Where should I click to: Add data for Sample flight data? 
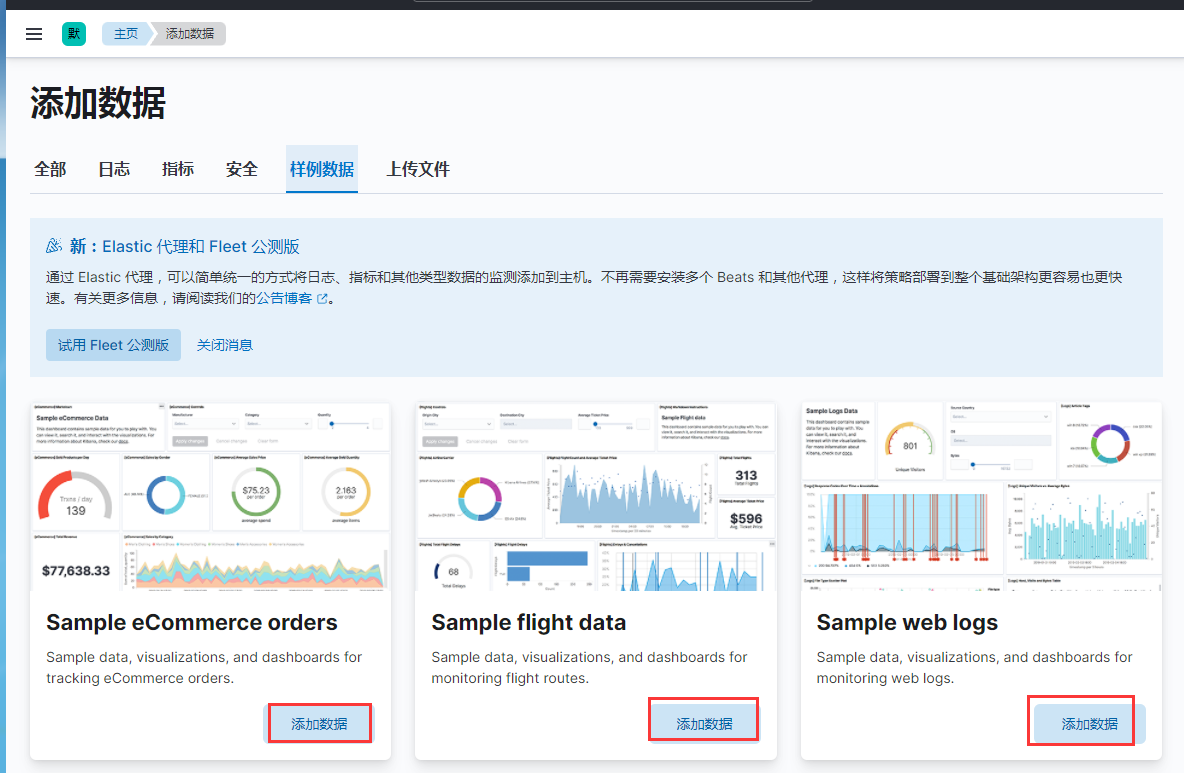tap(704, 724)
